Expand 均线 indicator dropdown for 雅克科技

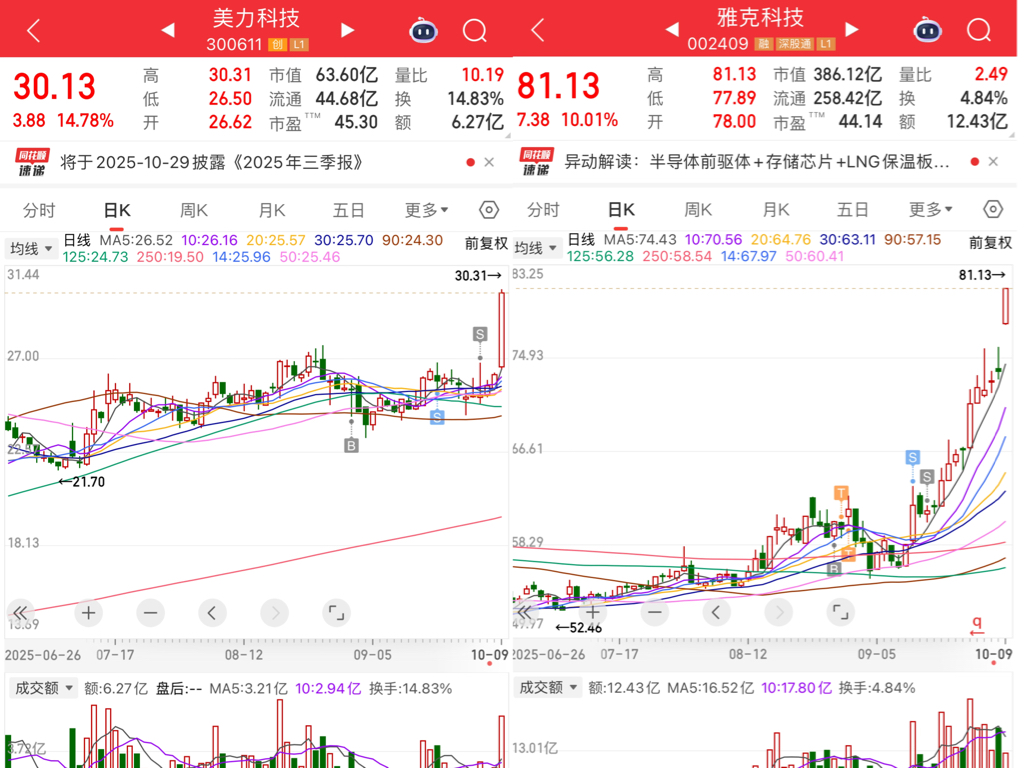[x=535, y=248]
